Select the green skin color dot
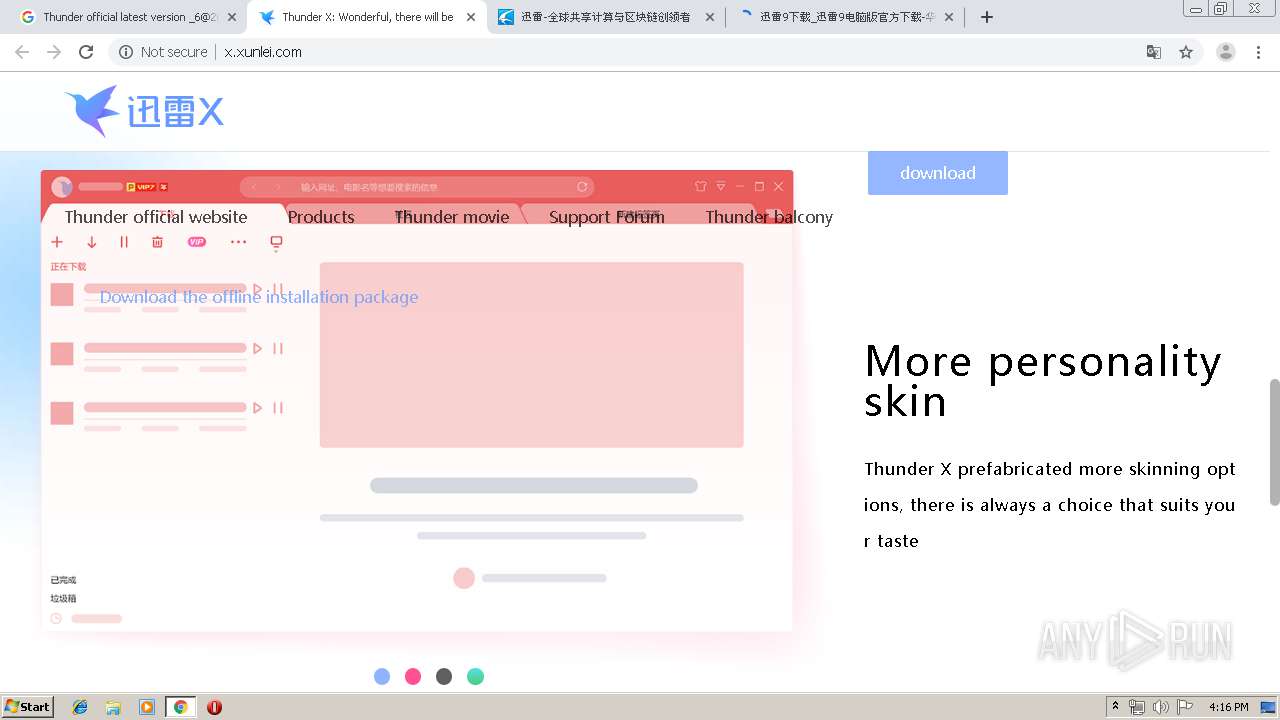 pos(476,677)
